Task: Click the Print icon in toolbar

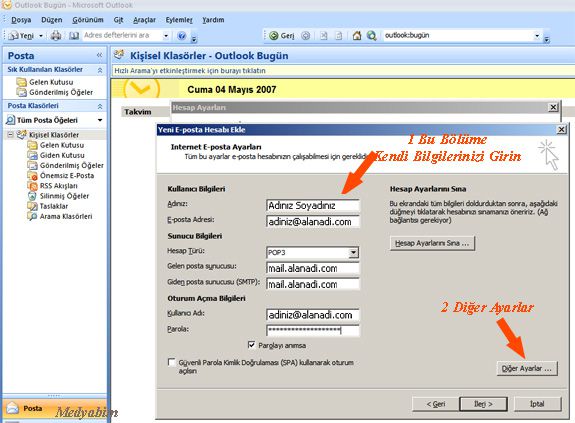Action: click(x=56, y=36)
